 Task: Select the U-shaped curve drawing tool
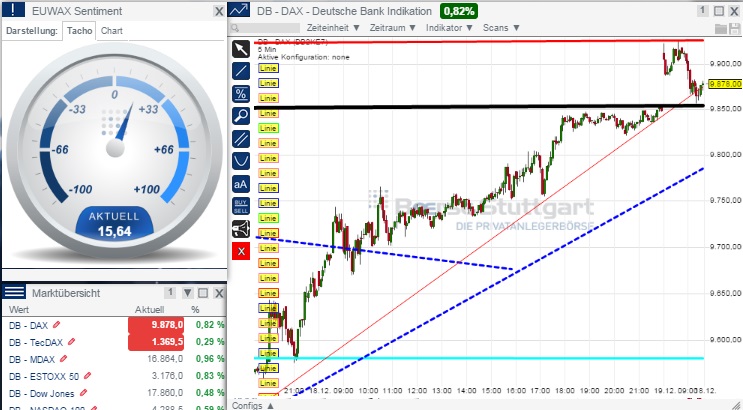(x=241, y=161)
